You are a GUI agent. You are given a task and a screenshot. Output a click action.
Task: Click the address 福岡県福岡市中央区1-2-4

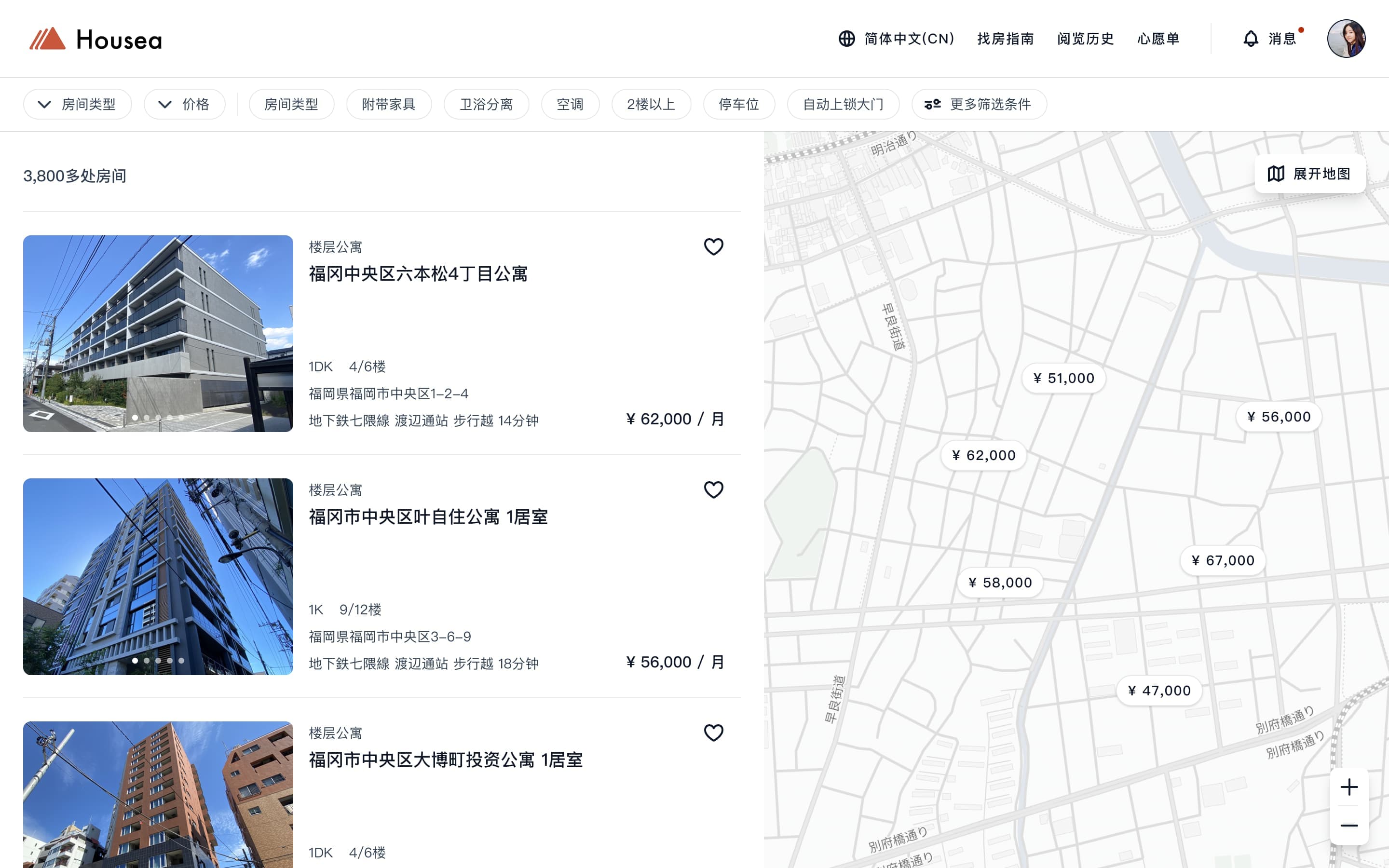point(389,393)
